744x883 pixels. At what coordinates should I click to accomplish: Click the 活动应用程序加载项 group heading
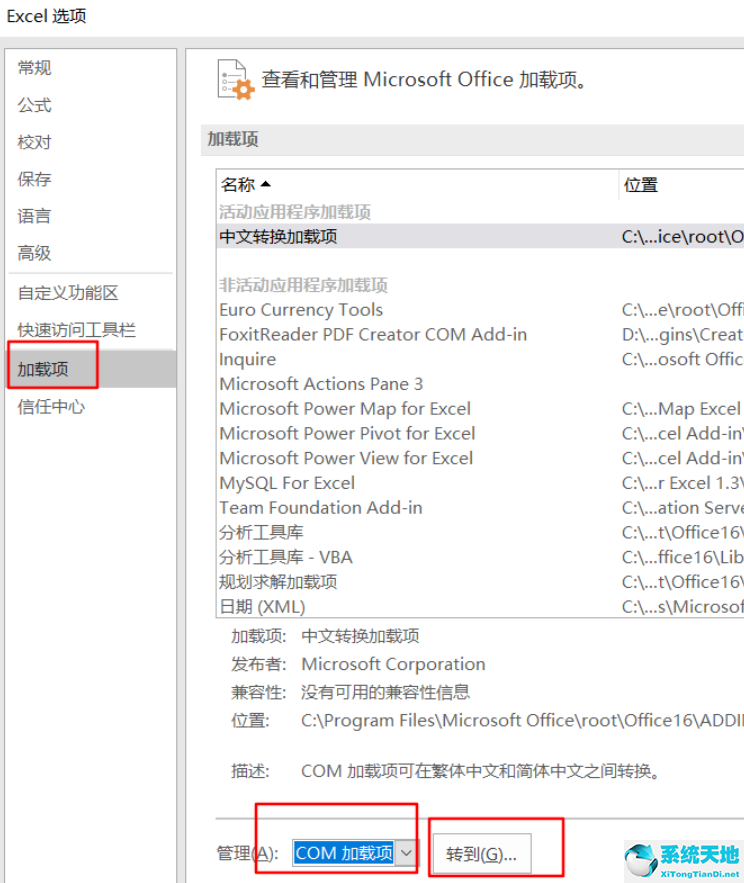click(295, 212)
